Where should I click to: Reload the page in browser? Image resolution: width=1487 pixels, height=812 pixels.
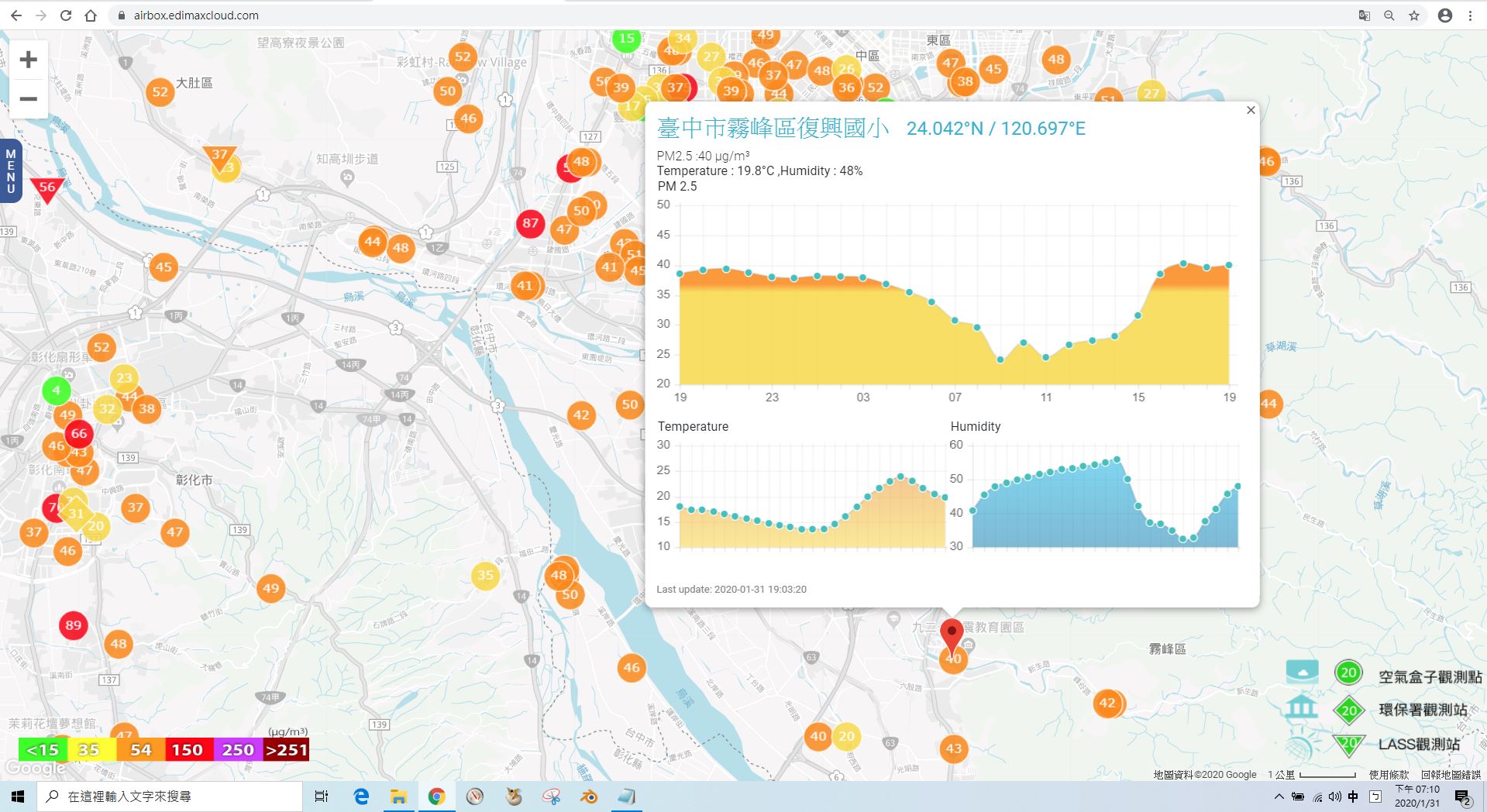tap(66, 15)
